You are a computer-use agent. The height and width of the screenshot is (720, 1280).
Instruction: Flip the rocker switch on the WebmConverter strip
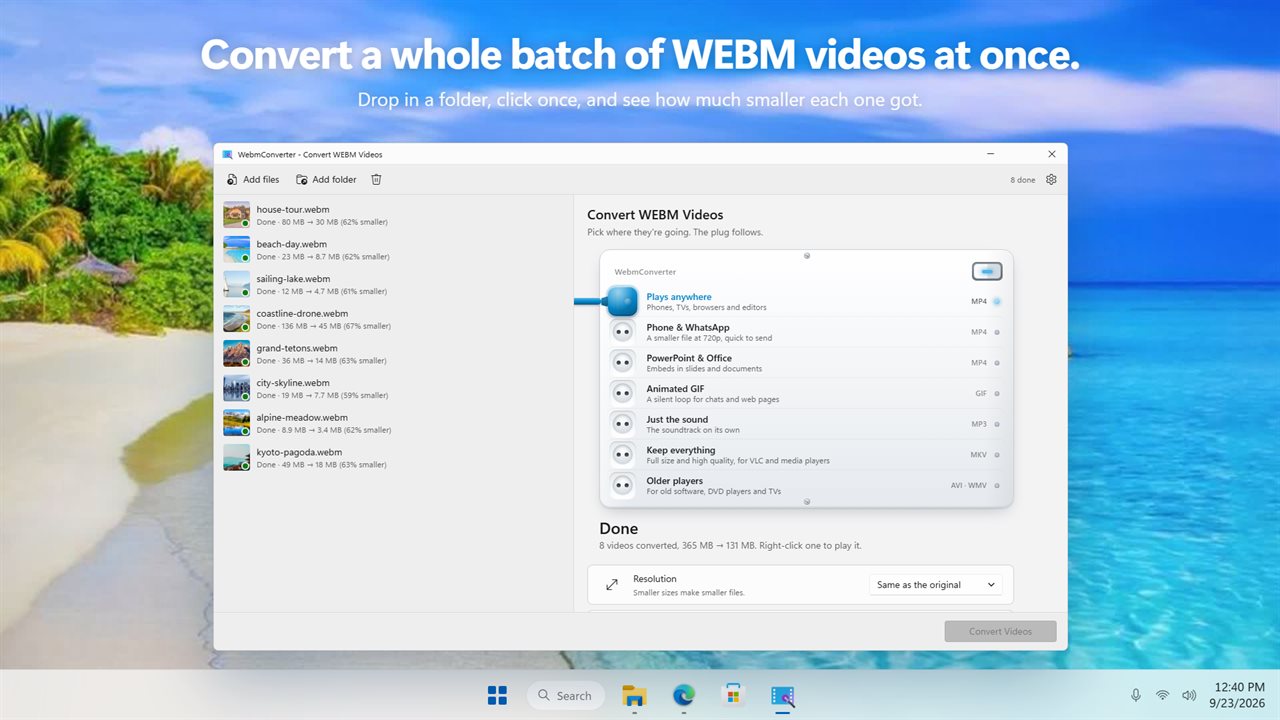tap(987, 271)
